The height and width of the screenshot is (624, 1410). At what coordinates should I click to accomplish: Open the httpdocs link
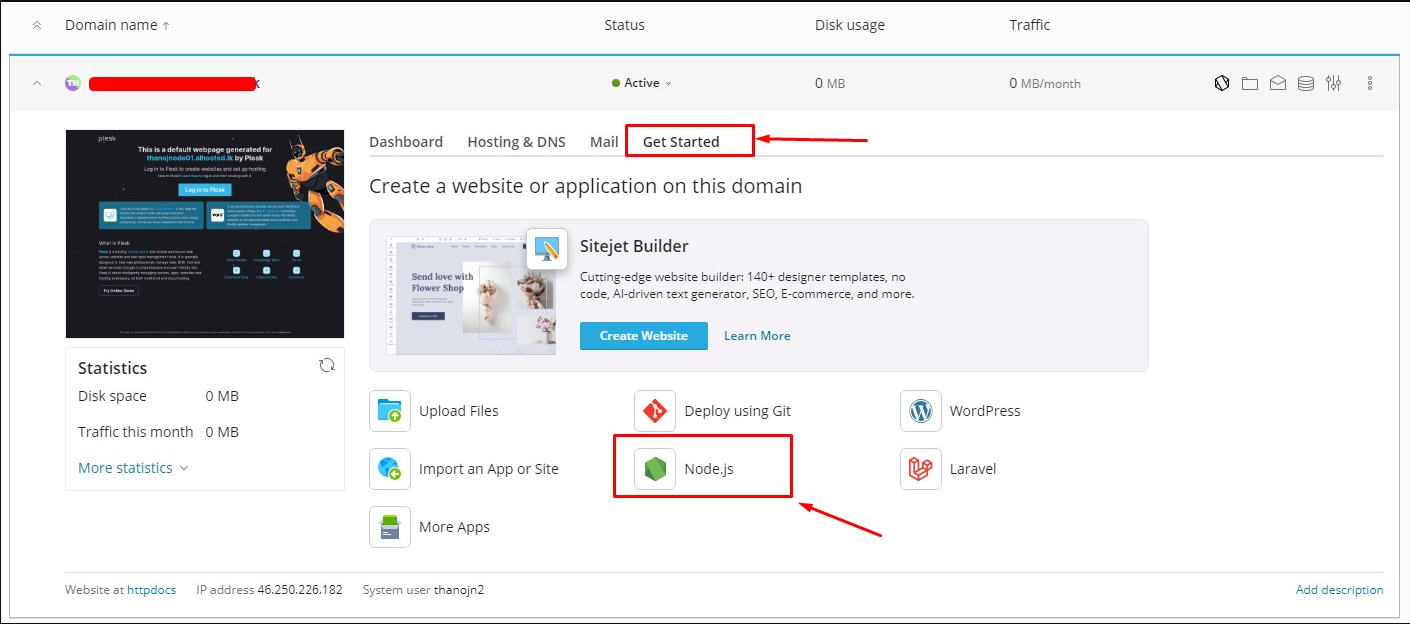[151, 589]
